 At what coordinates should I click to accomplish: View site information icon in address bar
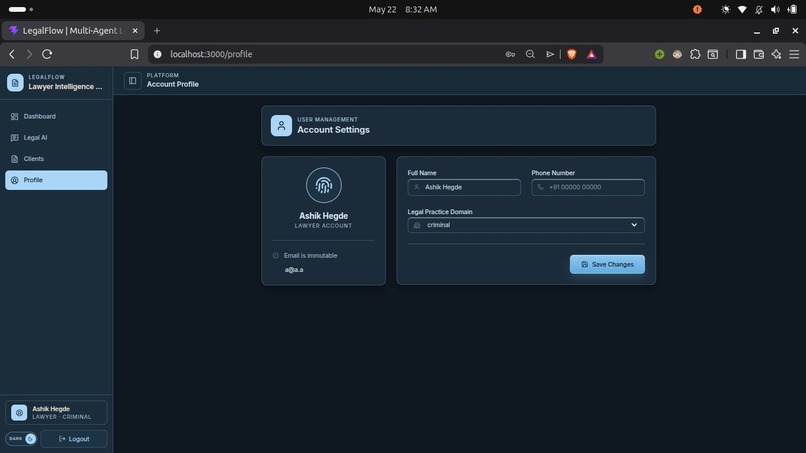(158, 54)
